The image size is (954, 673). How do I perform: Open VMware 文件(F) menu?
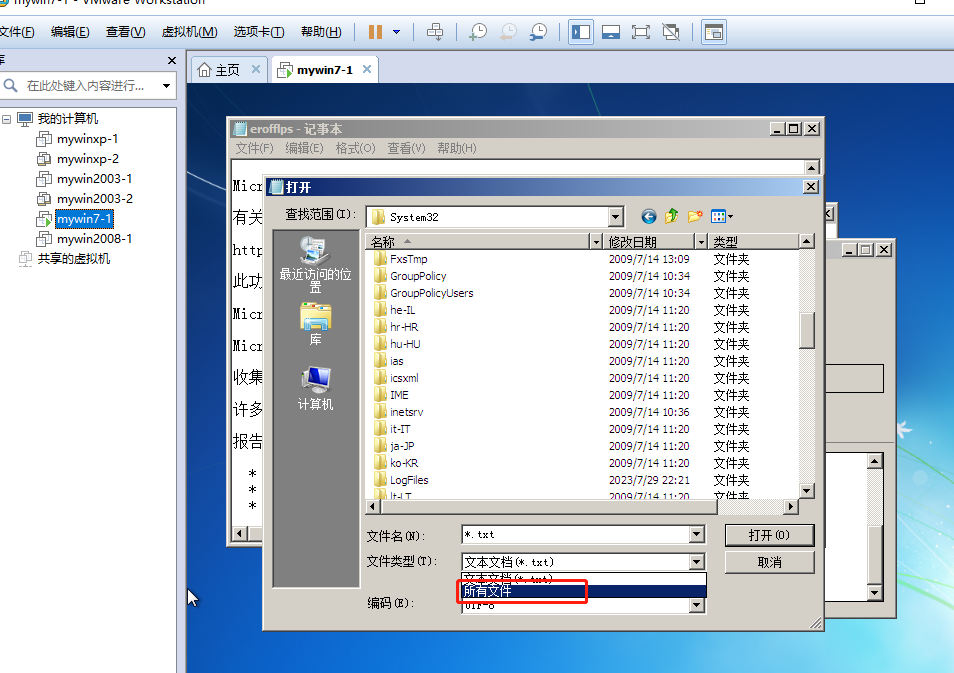tap(16, 32)
